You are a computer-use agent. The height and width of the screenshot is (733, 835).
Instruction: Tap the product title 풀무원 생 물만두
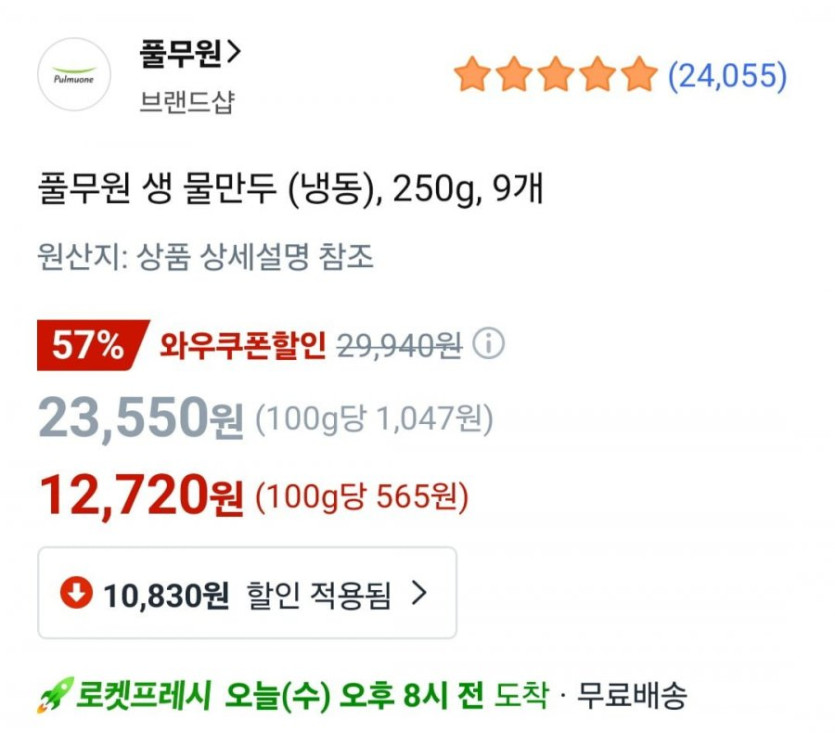coord(290,187)
